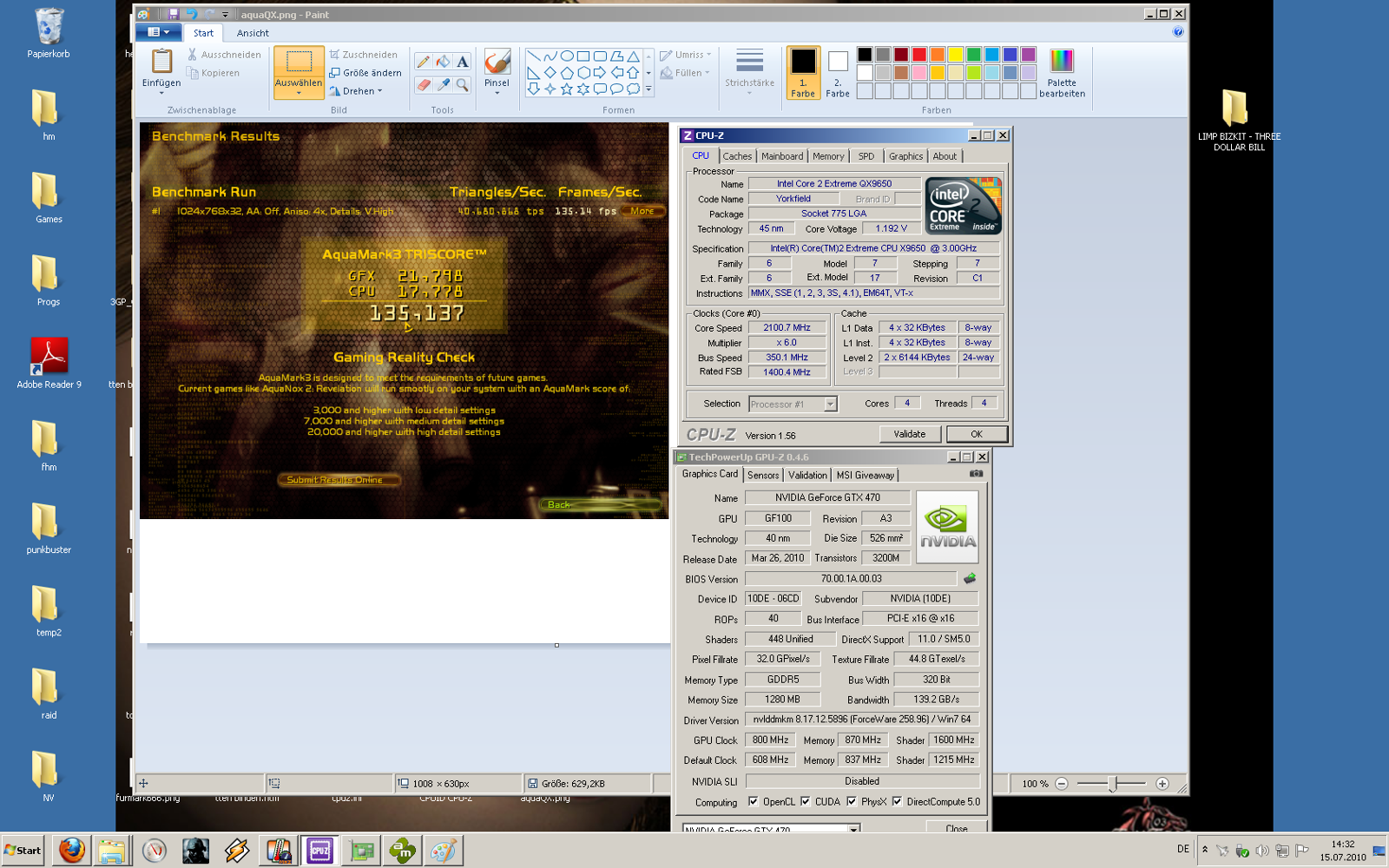Expand the Auswählen selection dropdown arrow
1389x868 pixels.
[x=299, y=93]
